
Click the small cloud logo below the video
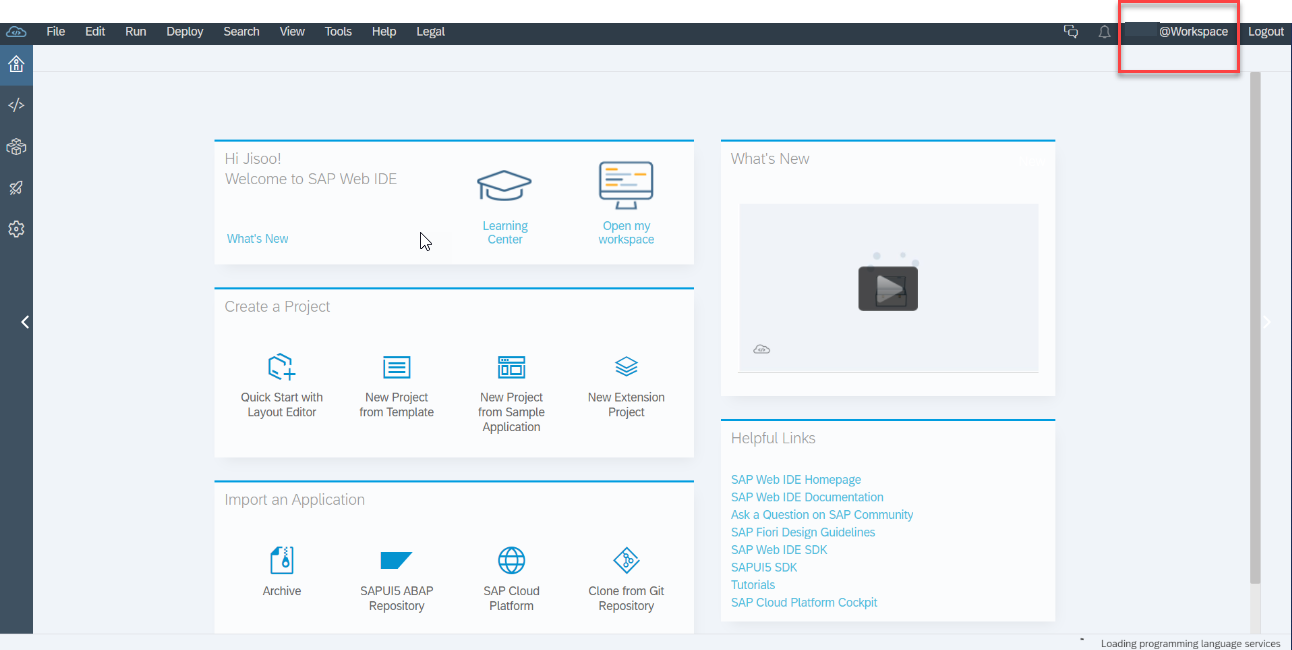(761, 349)
